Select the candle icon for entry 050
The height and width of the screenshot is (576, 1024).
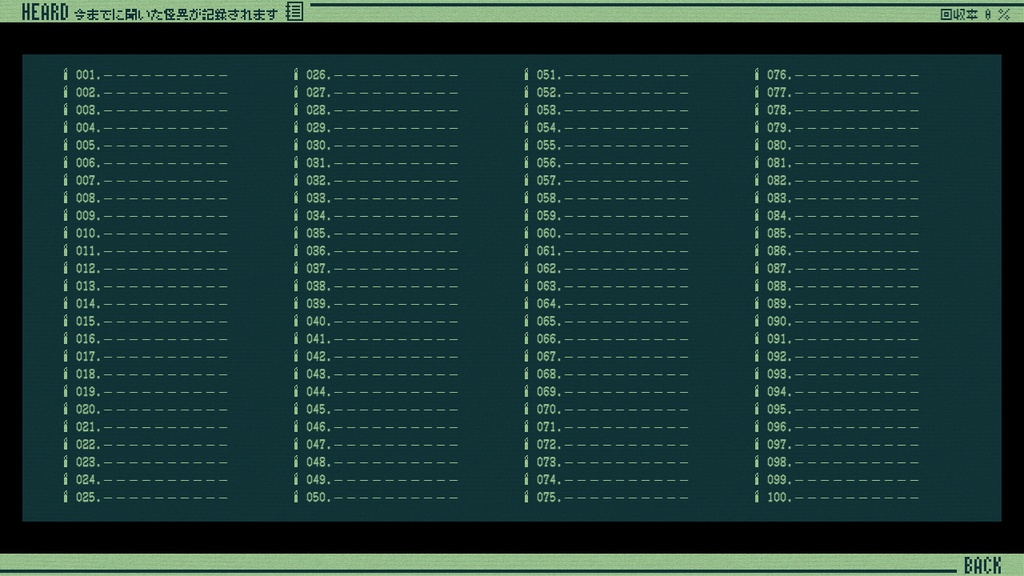296,497
